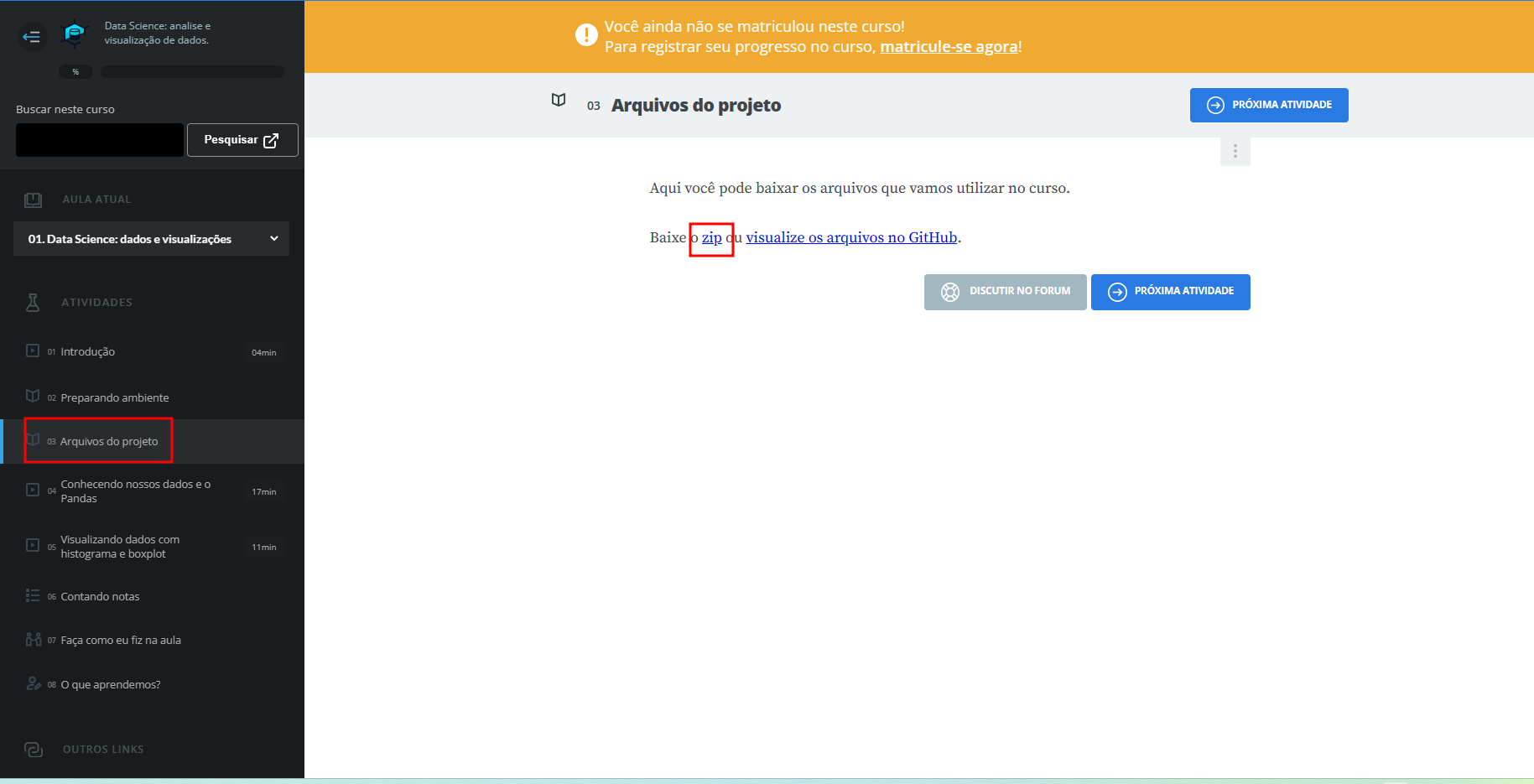Click the ATIVIDADES flask icon
The width and height of the screenshot is (1534, 784).
coord(33,303)
